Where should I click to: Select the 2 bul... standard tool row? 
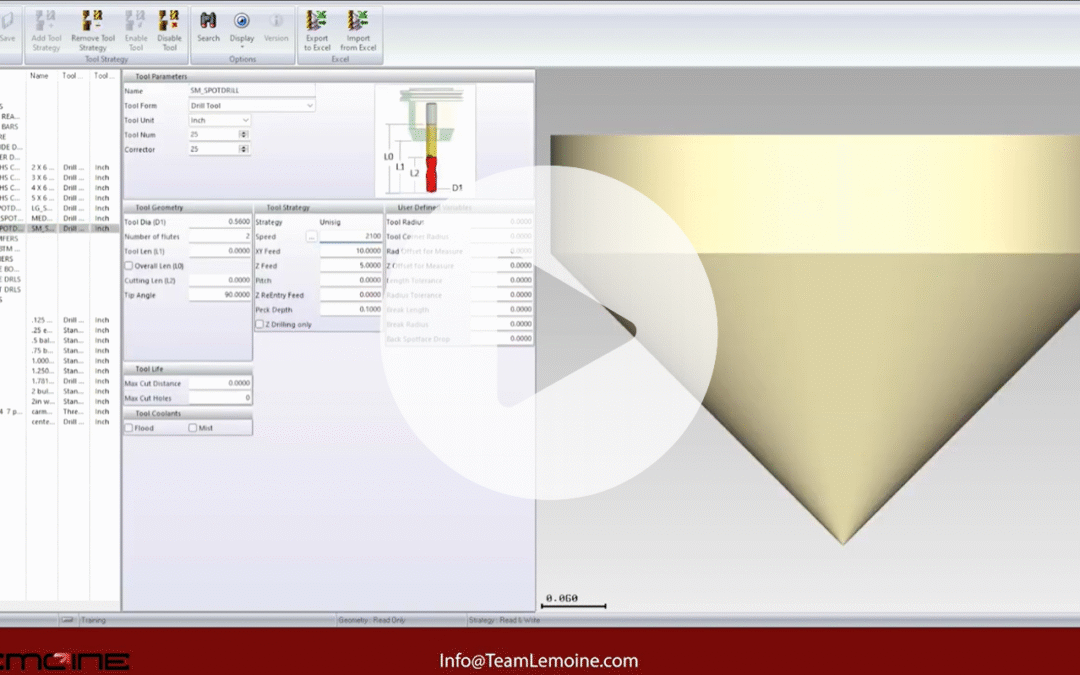59,391
